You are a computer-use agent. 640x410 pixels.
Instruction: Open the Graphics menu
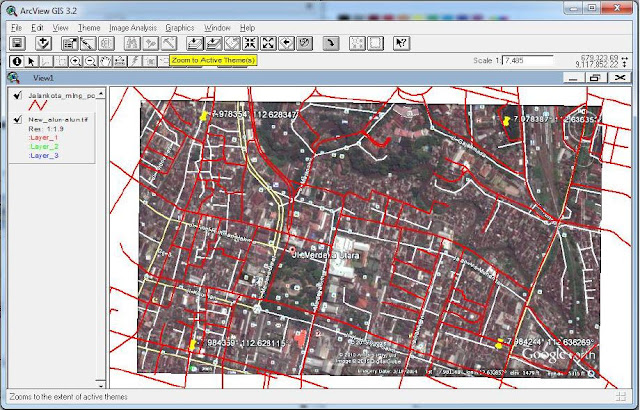180,28
